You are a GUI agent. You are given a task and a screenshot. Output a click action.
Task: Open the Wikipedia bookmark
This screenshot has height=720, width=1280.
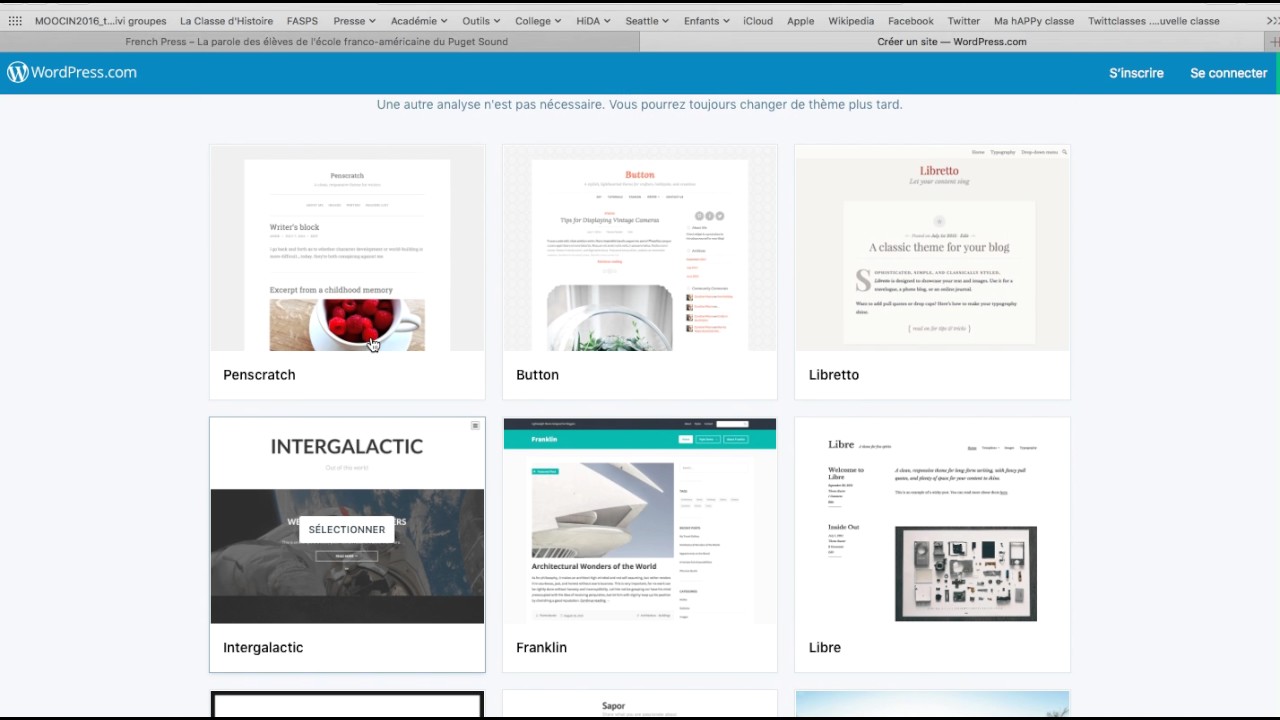pyautogui.click(x=851, y=21)
